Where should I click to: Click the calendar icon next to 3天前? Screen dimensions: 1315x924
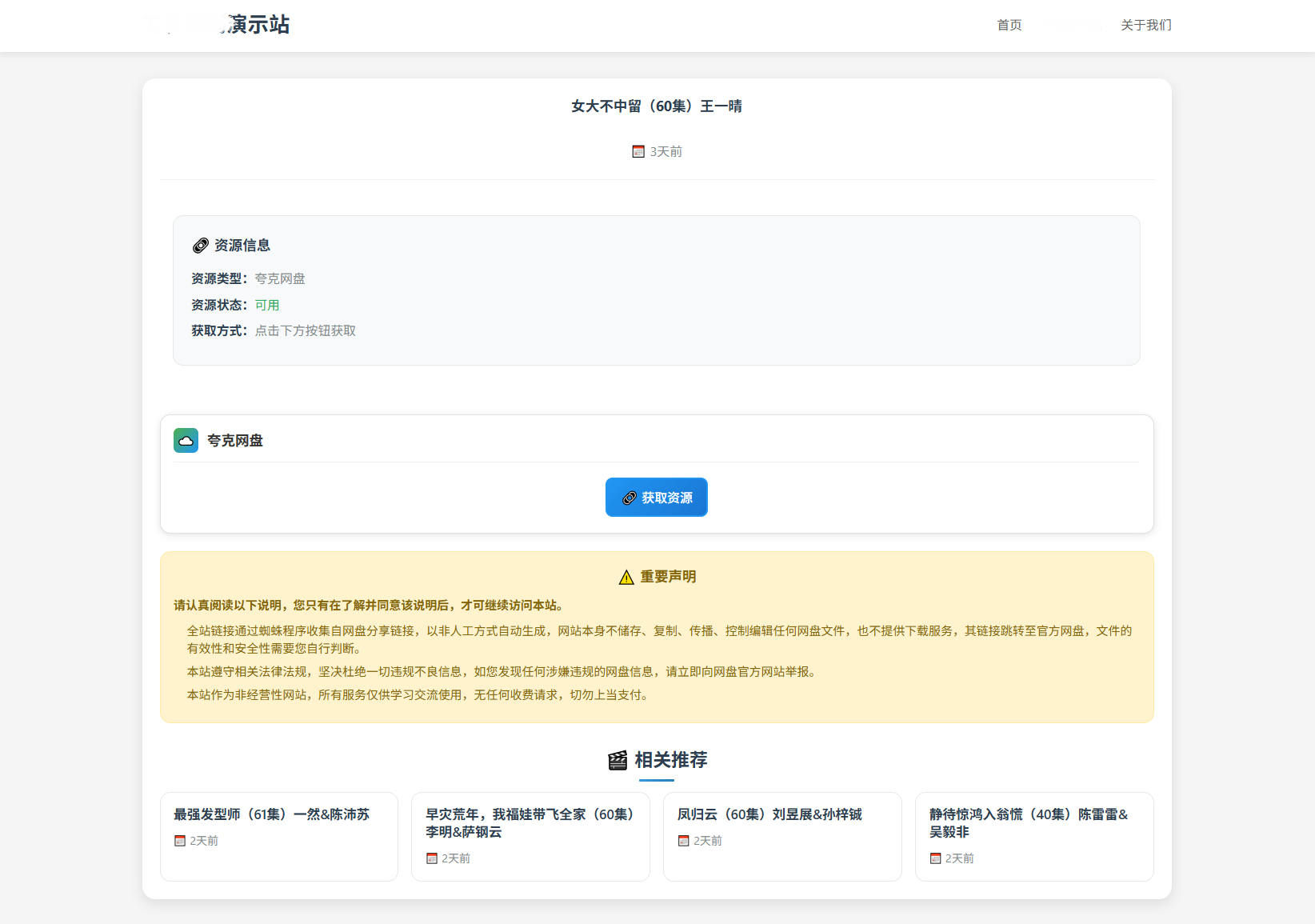point(638,151)
